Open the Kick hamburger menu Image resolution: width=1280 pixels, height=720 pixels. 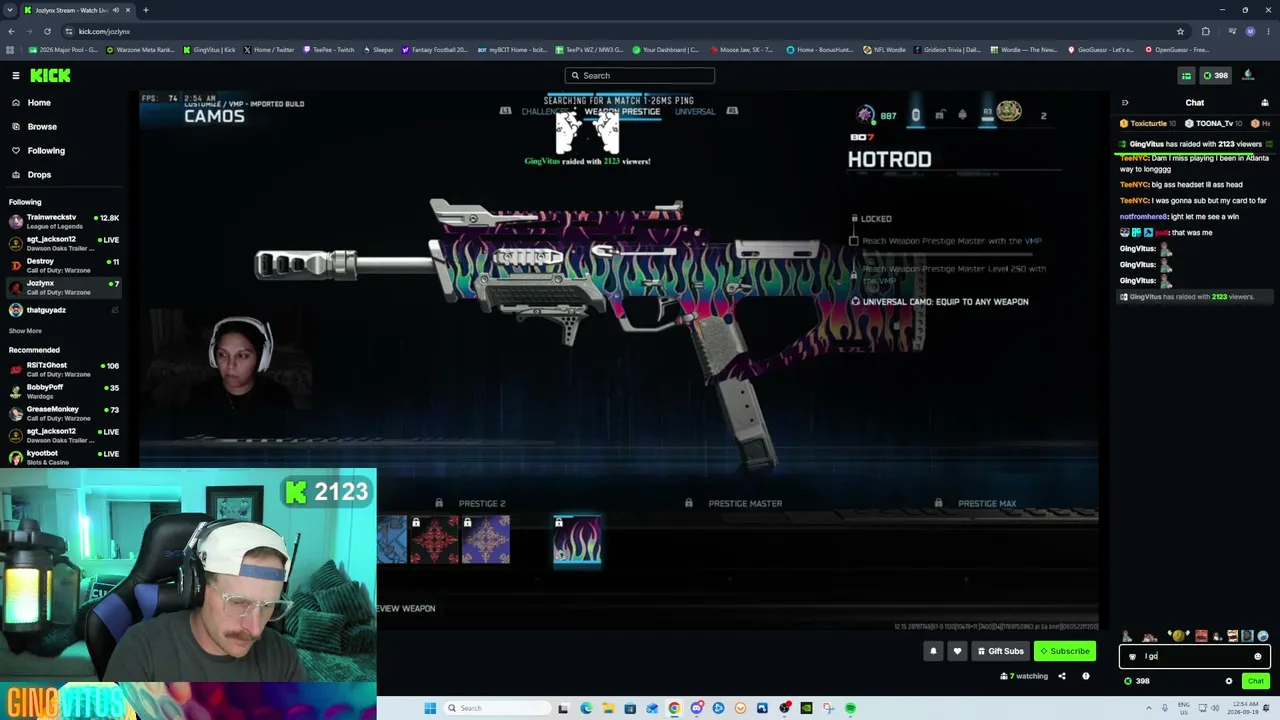pyautogui.click(x=16, y=76)
